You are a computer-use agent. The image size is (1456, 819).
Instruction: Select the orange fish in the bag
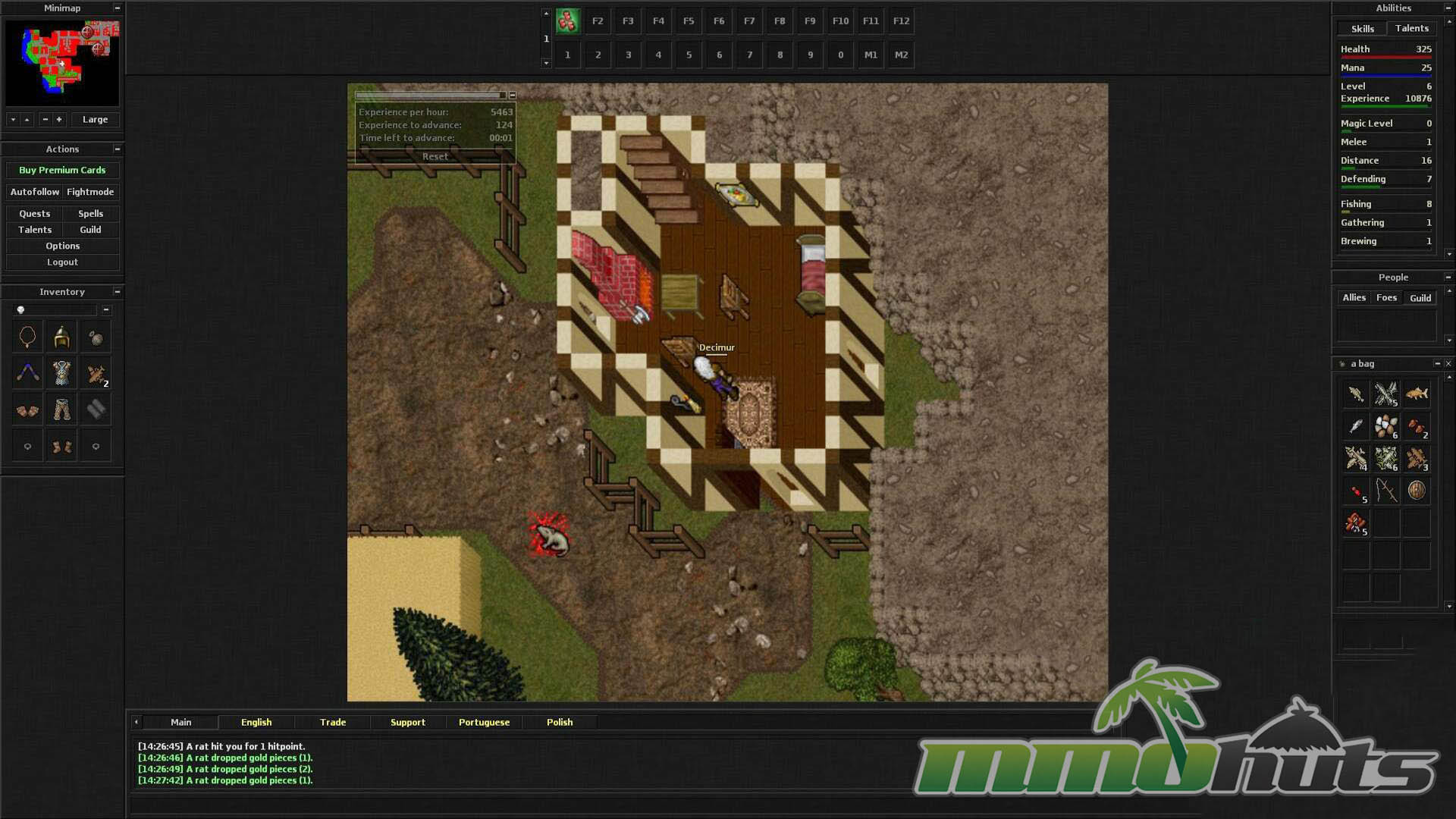1416,394
